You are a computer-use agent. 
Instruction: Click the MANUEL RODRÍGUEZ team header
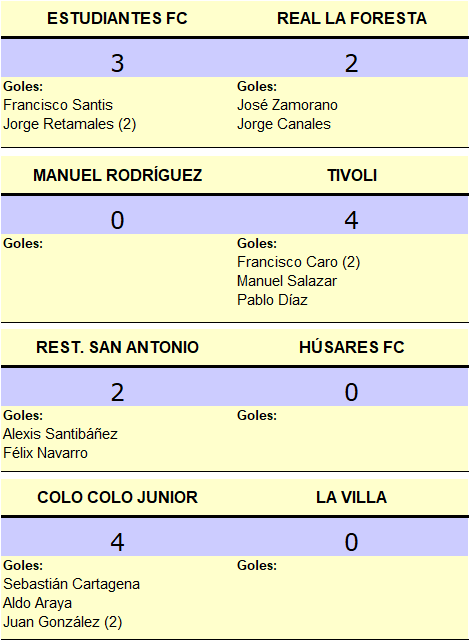tap(118, 175)
